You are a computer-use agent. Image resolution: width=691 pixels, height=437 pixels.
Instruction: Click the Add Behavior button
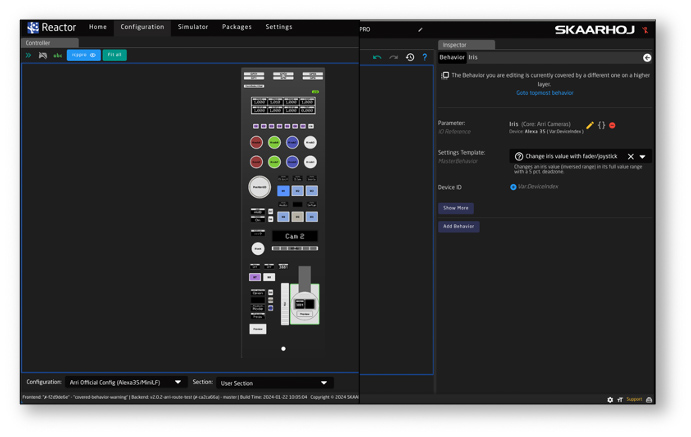pos(458,226)
